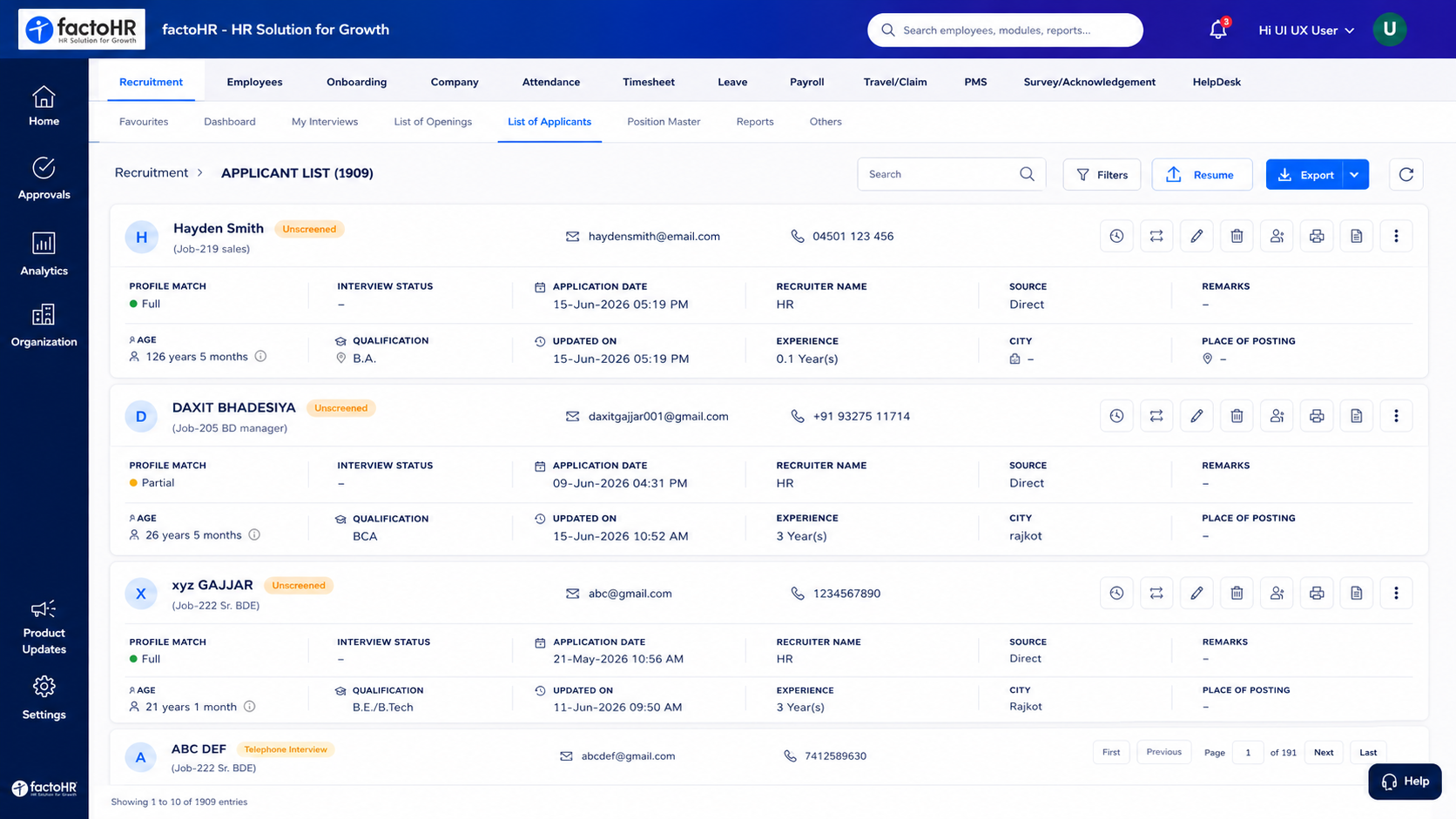Image resolution: width=1456 pixels, height=819 pixels.
Task: Open three-dot menu for xyz GAJJAR
Action: tap(1396, 593)
